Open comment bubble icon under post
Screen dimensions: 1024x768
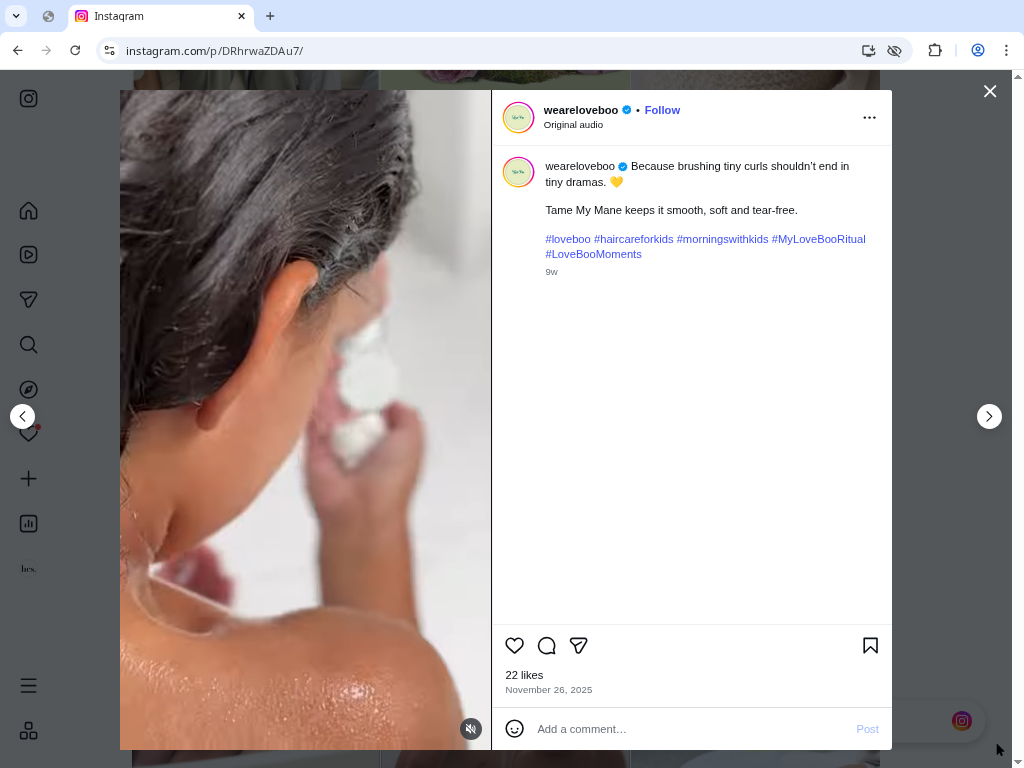[x=546, y=646]
